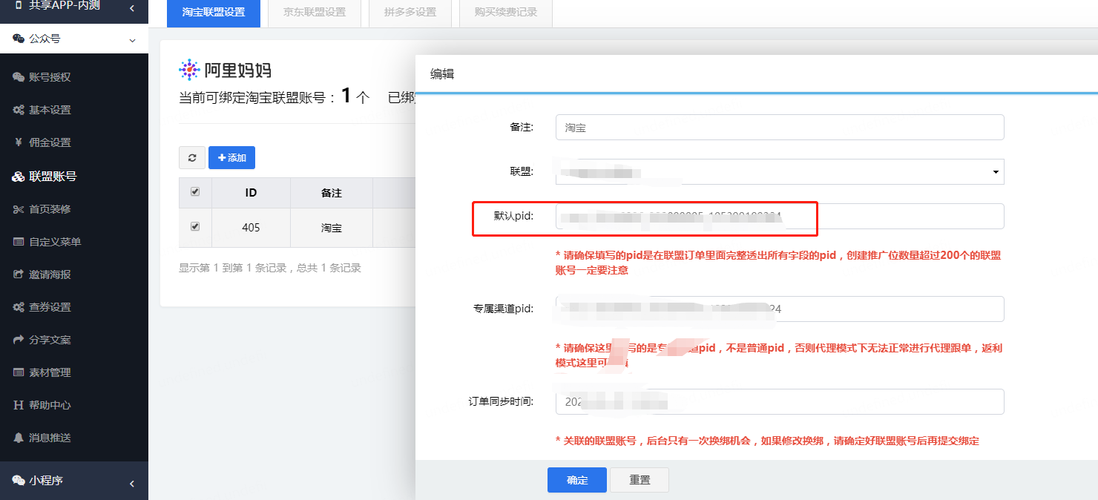This screenshot has height=500, width=1098.
Task: Click the blue 添加 button
Action: (232, 158)
